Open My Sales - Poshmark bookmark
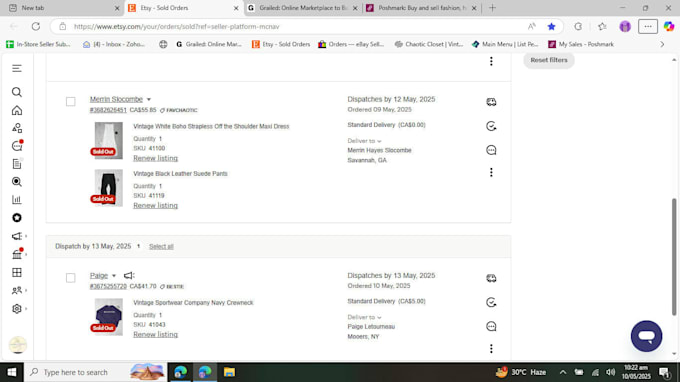Screen dimensions: 680x382 tap(581, 44)
